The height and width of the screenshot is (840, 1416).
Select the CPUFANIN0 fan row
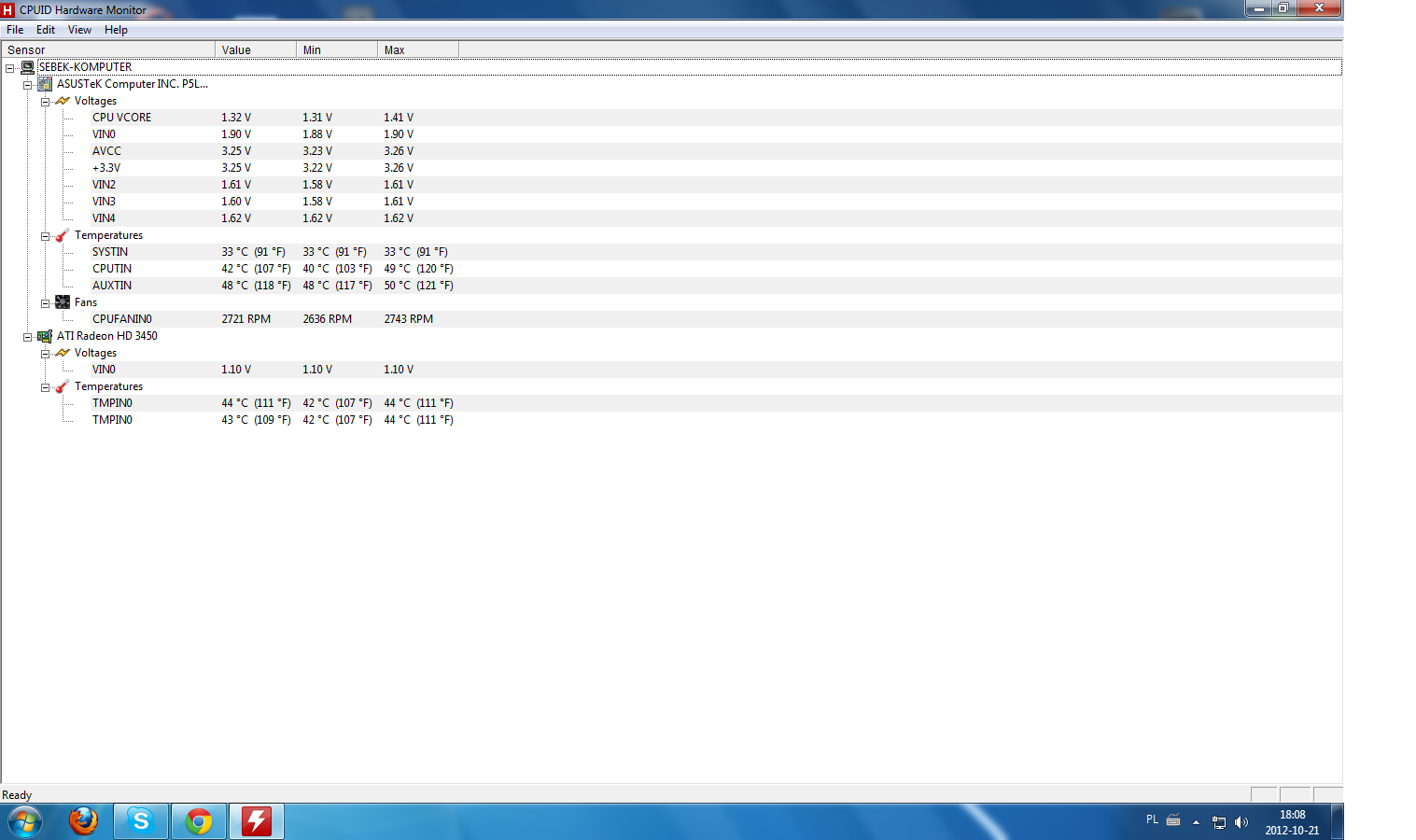[x=716, y=319]
